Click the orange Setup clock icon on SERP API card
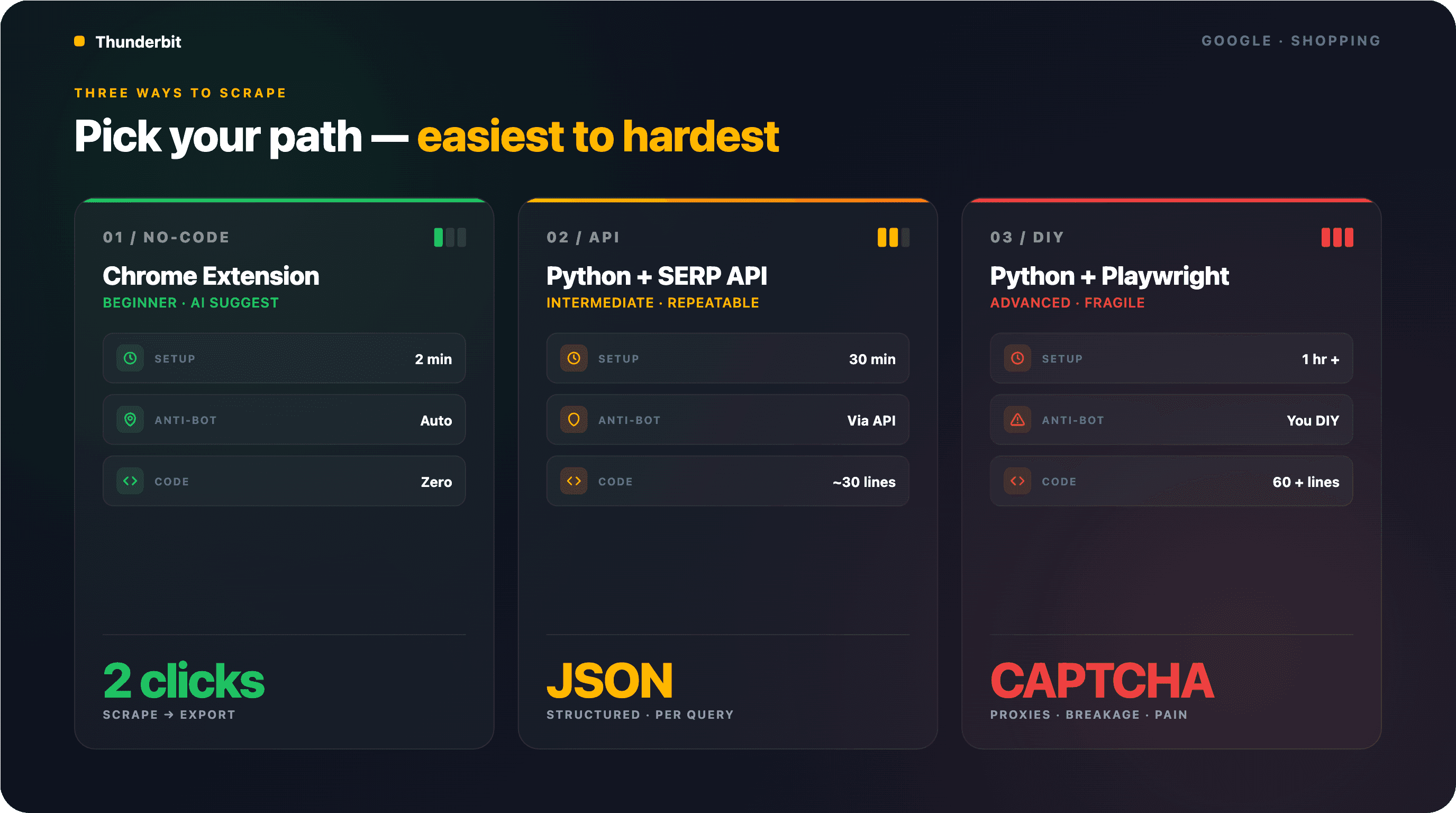This screenshot has height=813, width=1456. coord(574,358)
